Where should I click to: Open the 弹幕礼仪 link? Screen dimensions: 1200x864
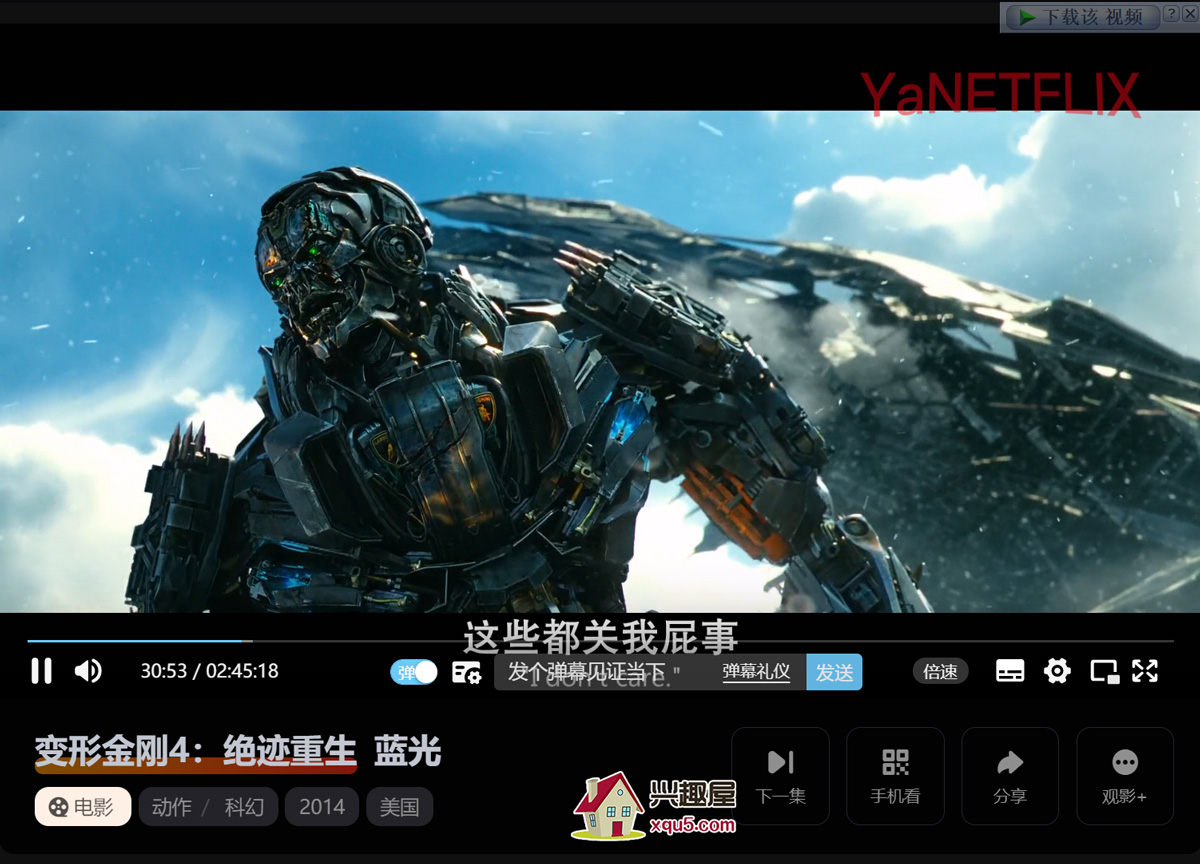(756, 672)
